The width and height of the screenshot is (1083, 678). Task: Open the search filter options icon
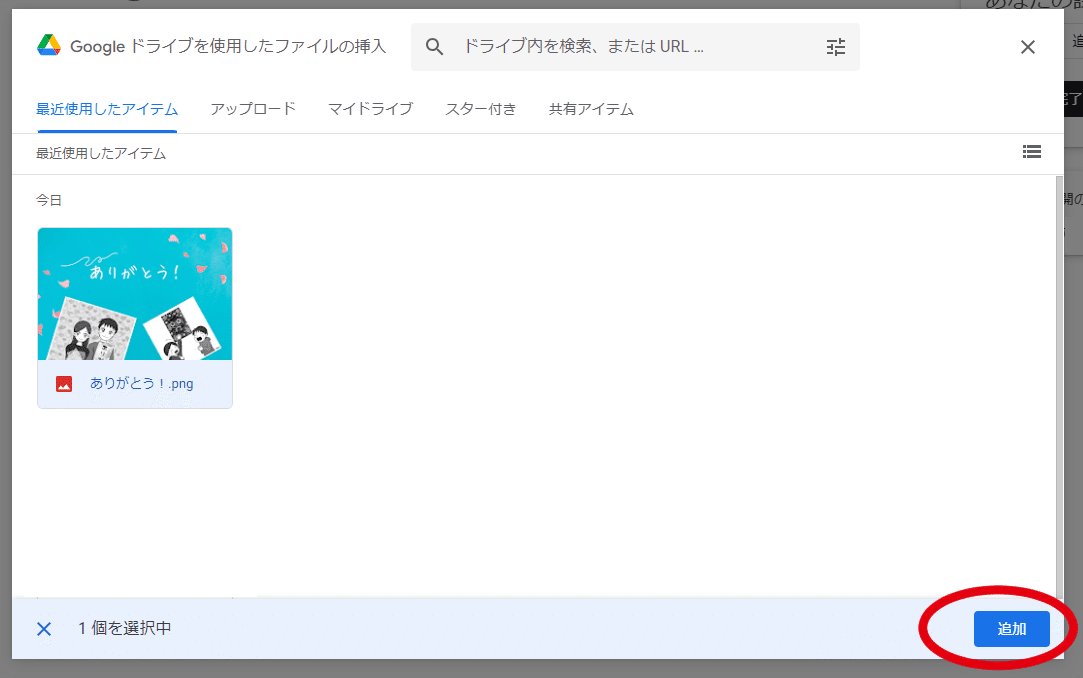click(x=836, y=47)
